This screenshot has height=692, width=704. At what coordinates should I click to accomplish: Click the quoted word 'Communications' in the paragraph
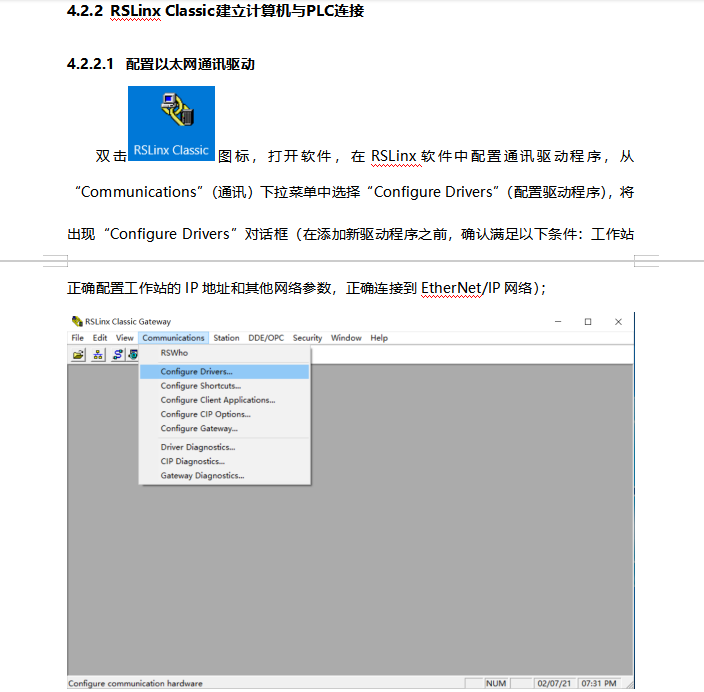click(x=139, y=192)
